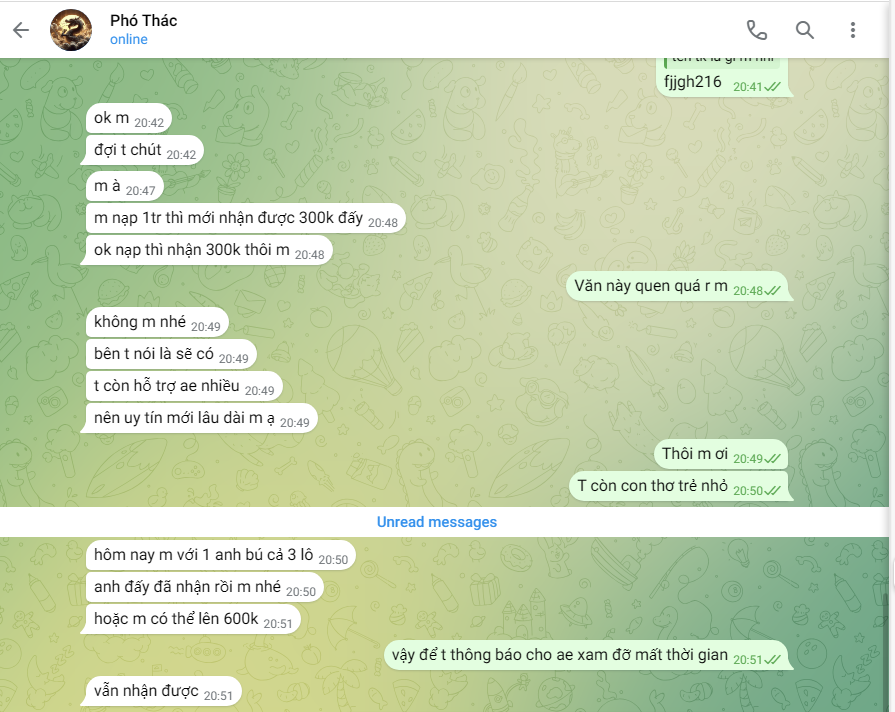Click the "ok m" message bubble
Viewport: 895px width, 712px height.
tap(129, 118)
